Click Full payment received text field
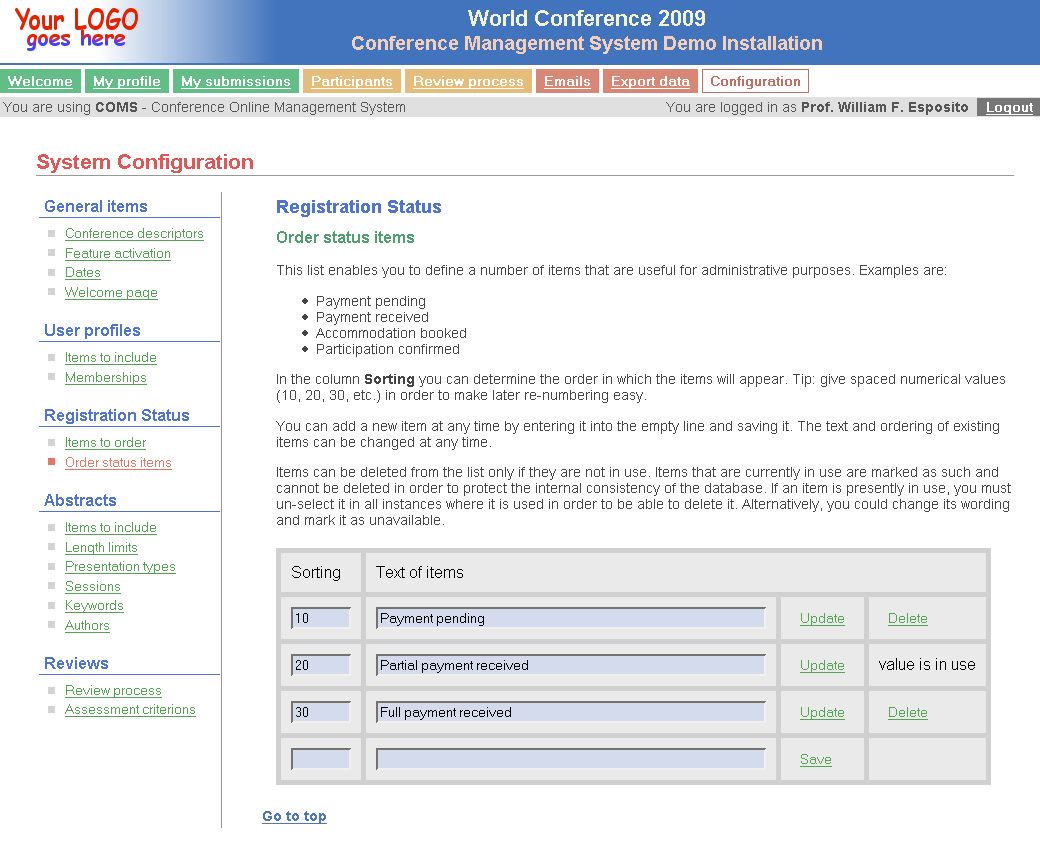Viewport: 1040px width, 858px height. pyautogui.click(x=570, y=712)
